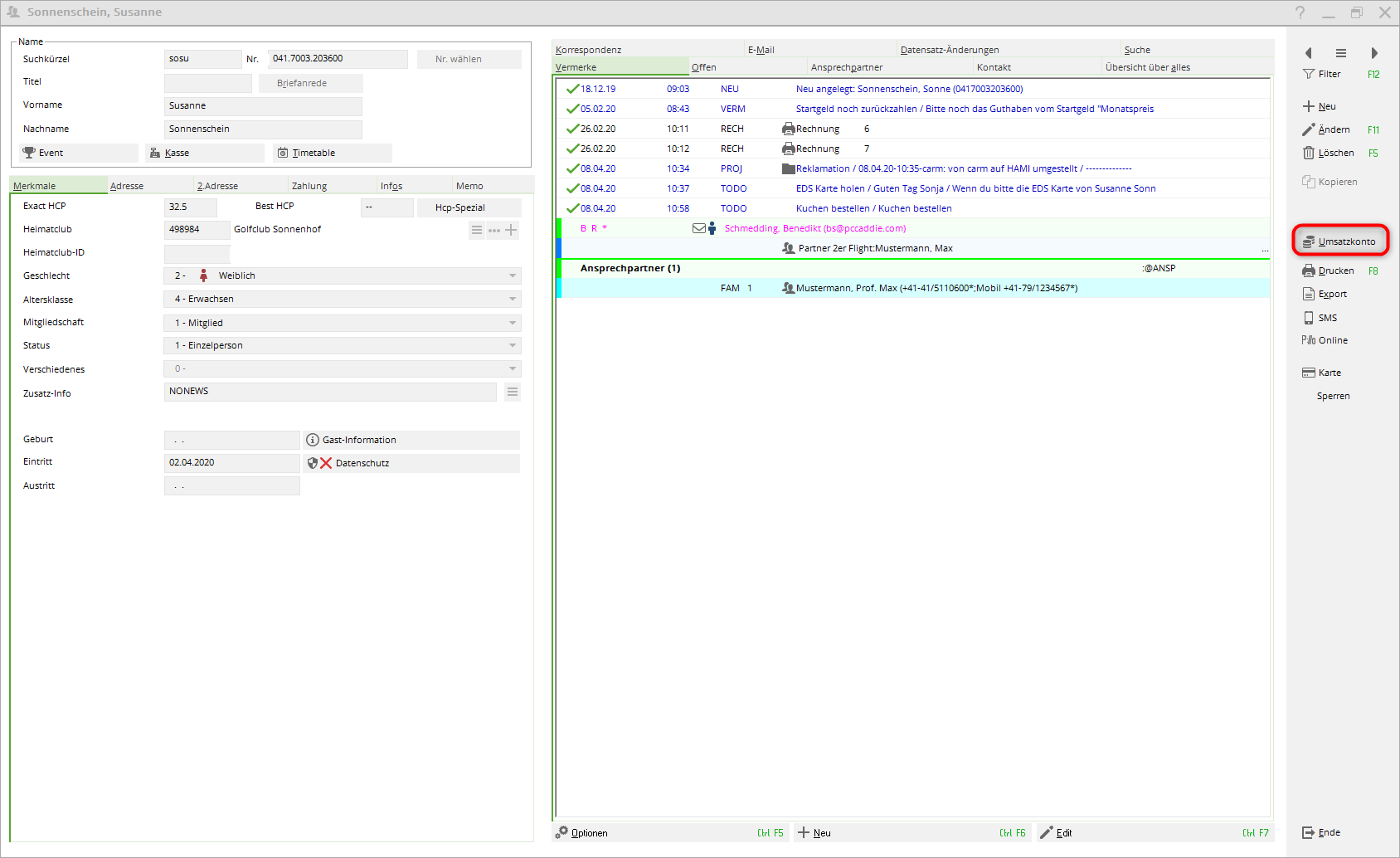Image resolution: width=1400 pixels, height=858 pixels.
Task: Go to next record arrow
Action: coord(1374,53)
